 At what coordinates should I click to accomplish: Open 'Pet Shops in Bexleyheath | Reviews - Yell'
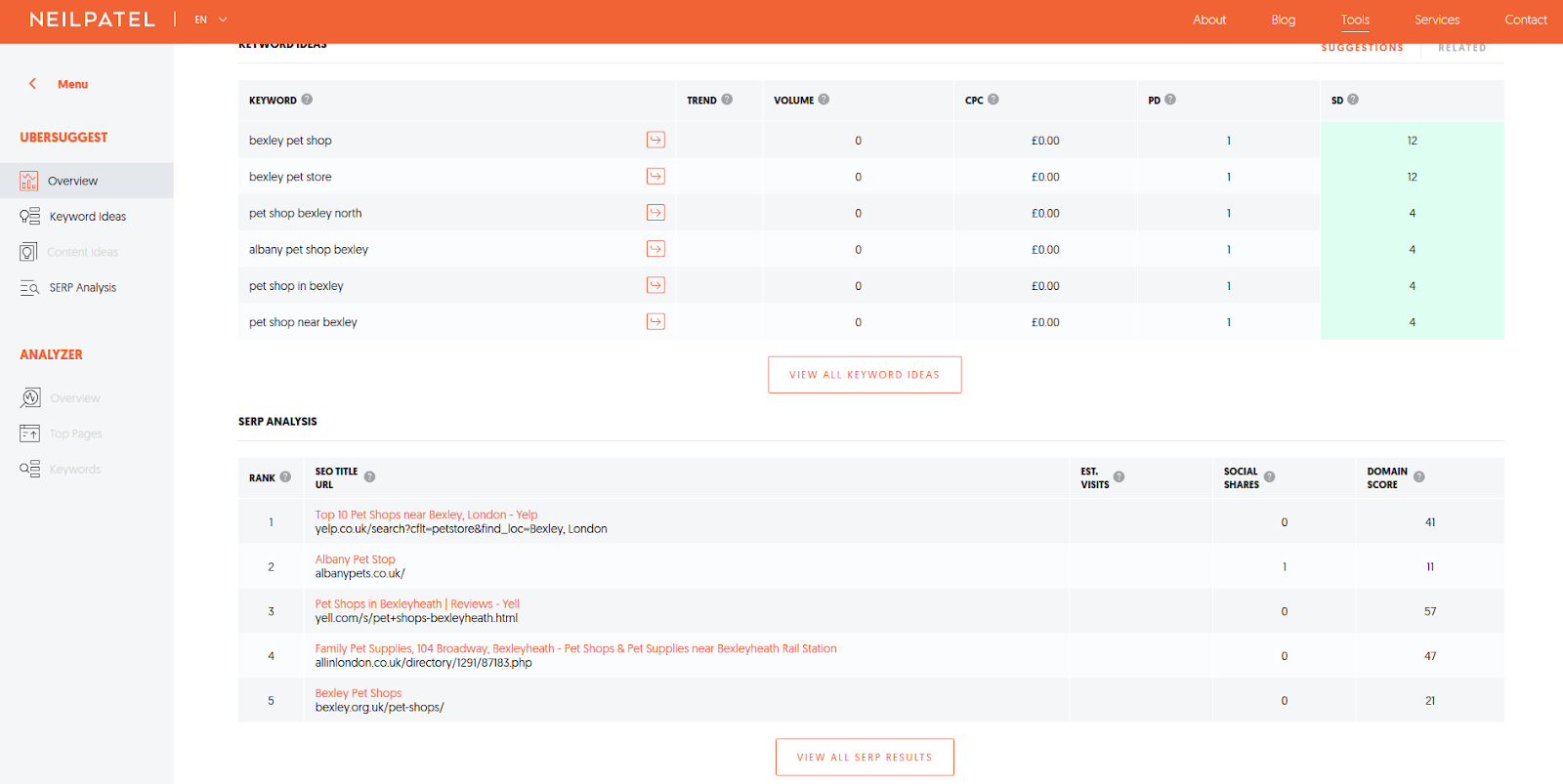click(x=417, y=604)
